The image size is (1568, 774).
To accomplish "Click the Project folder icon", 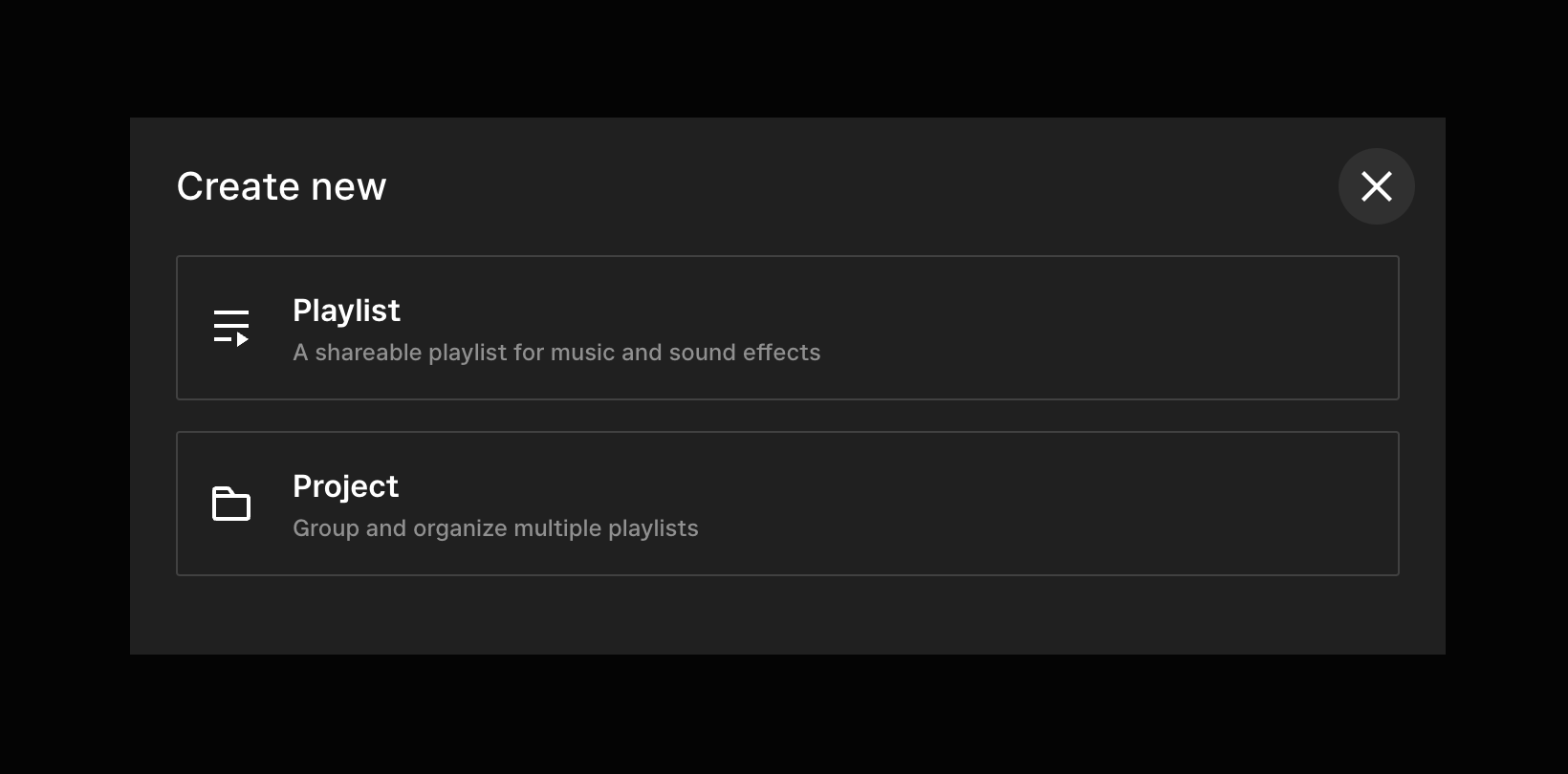I will pos(230,504).
